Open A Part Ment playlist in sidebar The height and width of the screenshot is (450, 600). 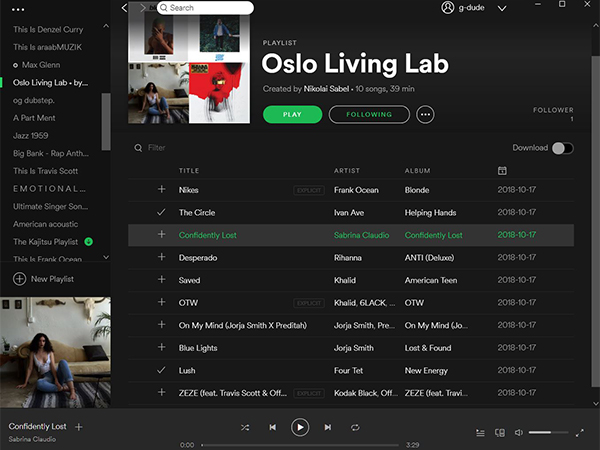click(34, 118)
